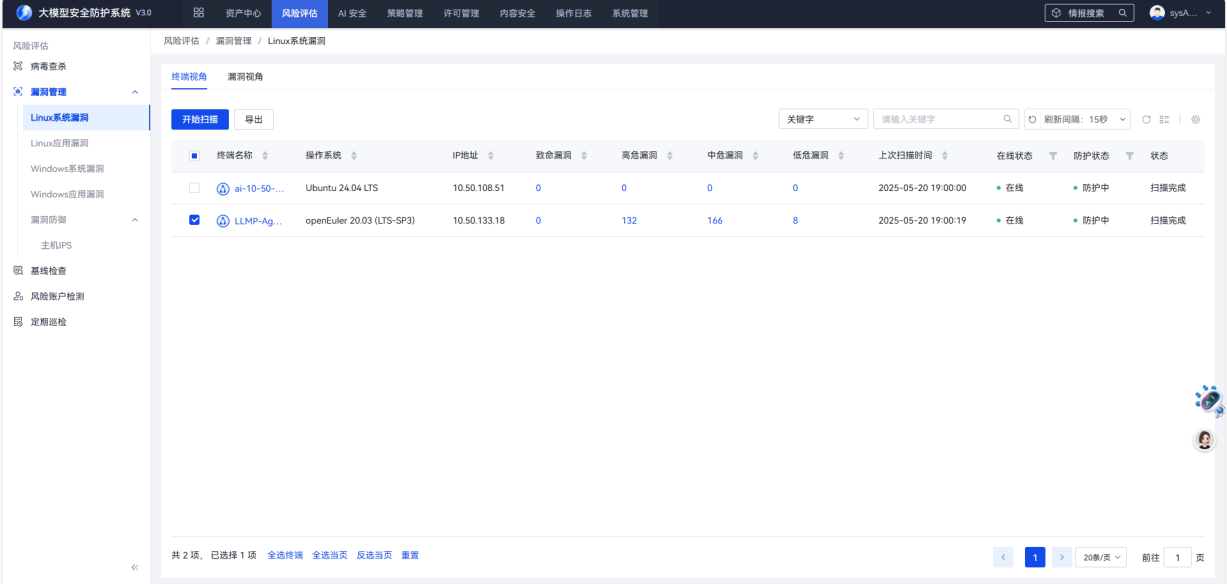
Task: Open the 20条/页 page size dropdown
Action: click(x=1101, y=557)
